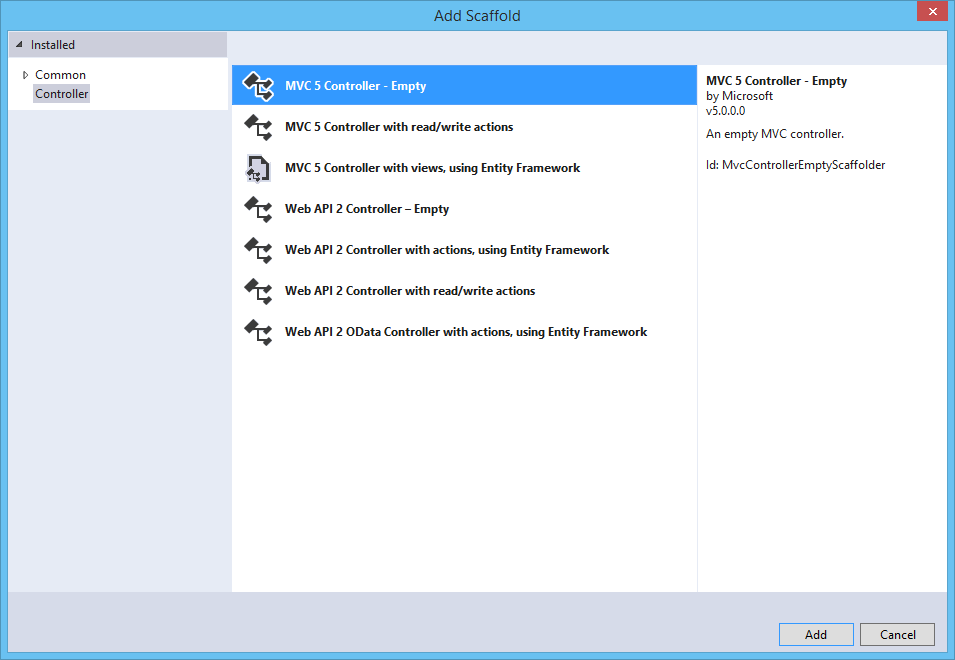Click the Id: MvcControllerEmptyScaffolder text
The width and height of the screenshot is (955, 660).
tap(795, 165)
